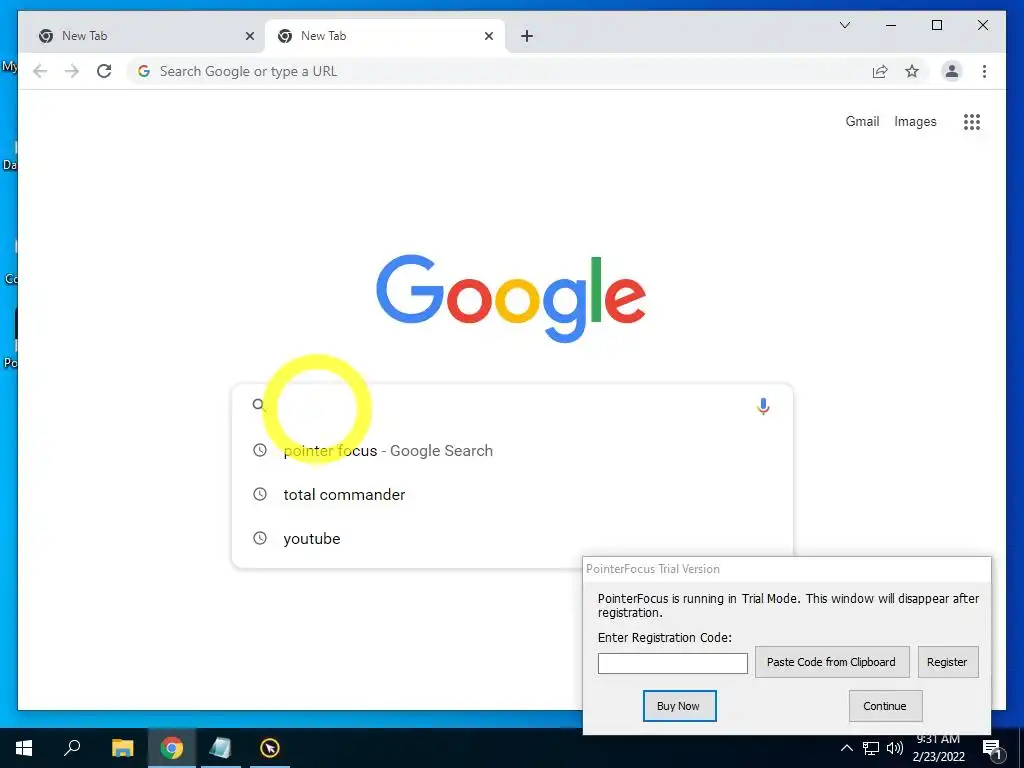
Task: Open the Chrome profile avatar
Action: click(952, 71)
